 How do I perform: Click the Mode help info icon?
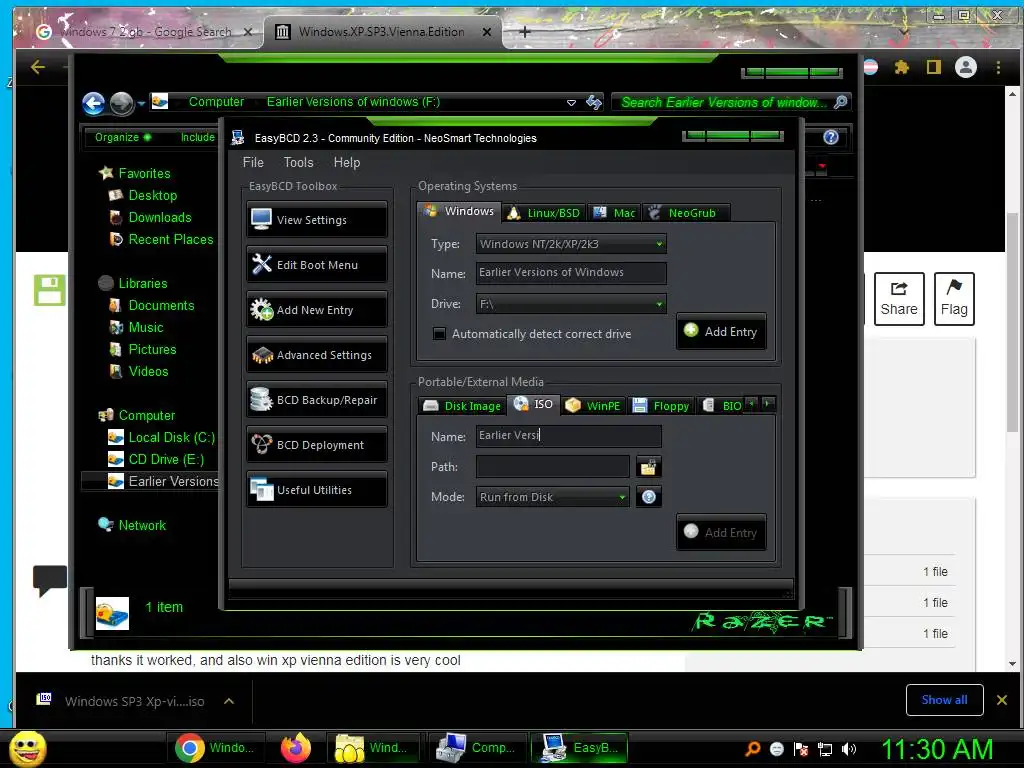[648, 497]
